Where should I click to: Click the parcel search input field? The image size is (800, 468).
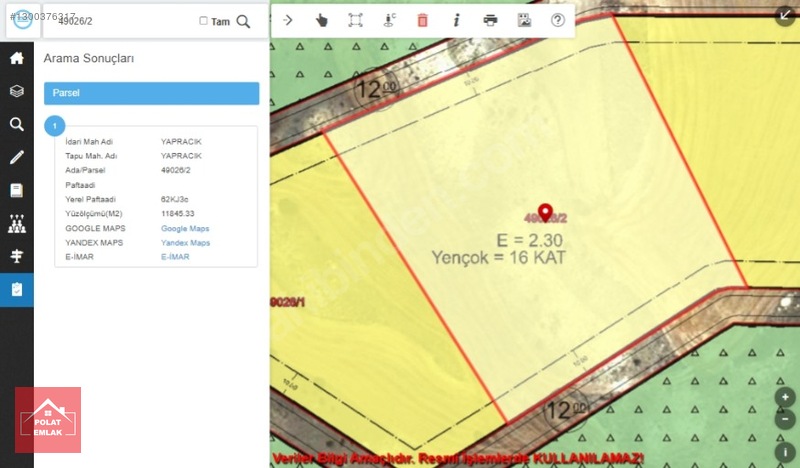pyautogui.click(x=120, y=21)
